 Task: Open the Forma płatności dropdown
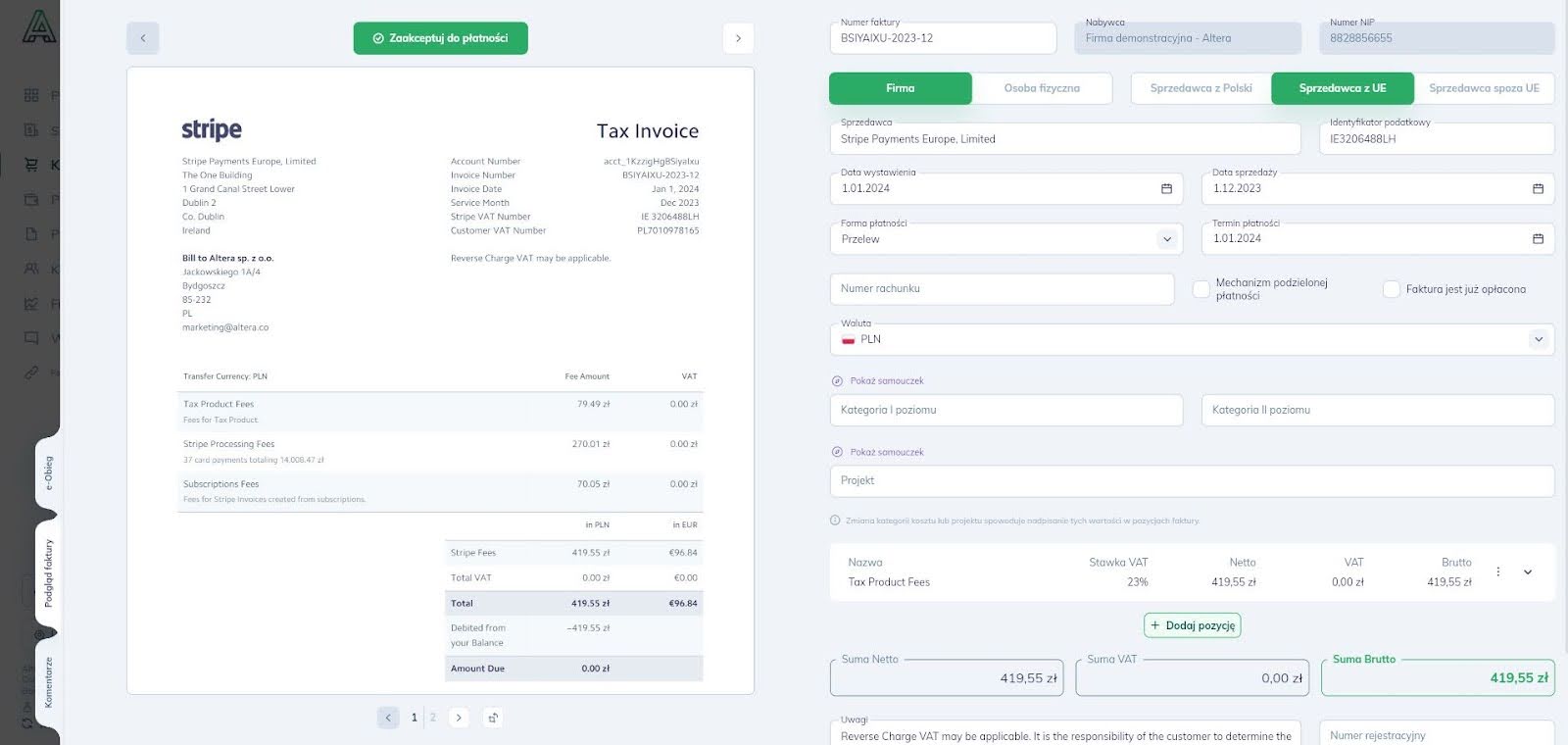click(x=1006, y=238)
